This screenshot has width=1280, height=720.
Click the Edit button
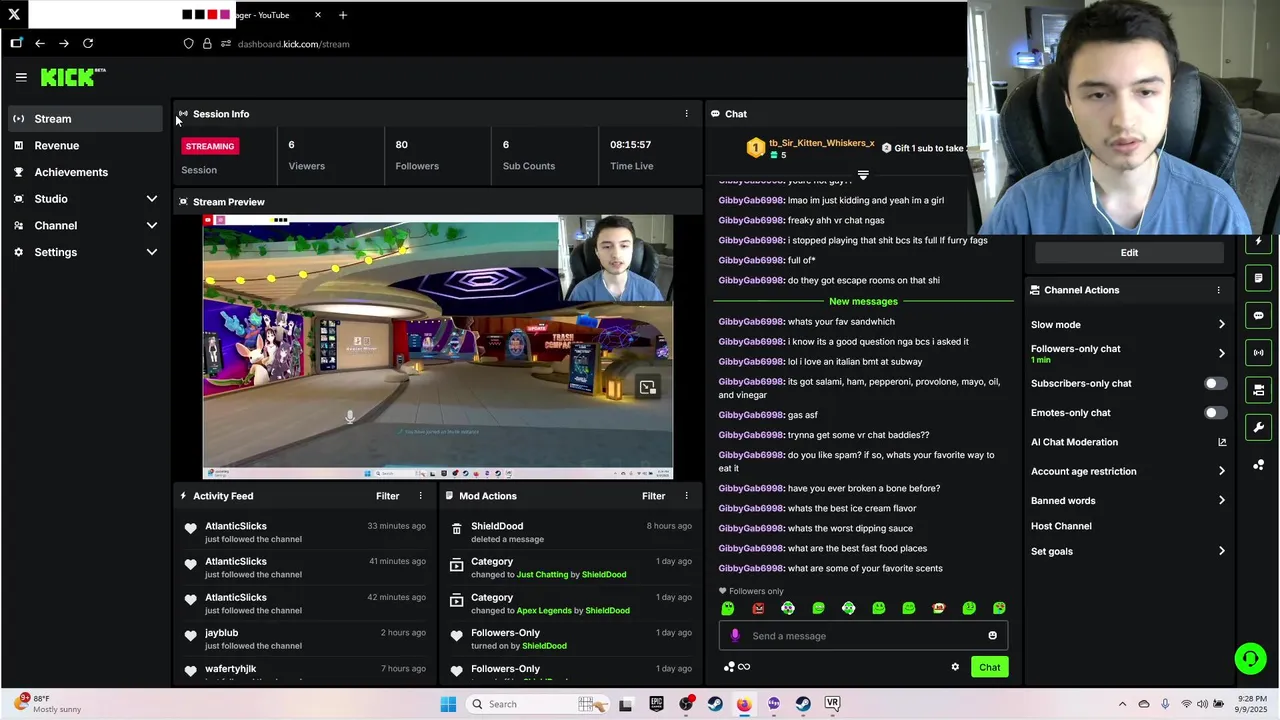(1129, 253)
